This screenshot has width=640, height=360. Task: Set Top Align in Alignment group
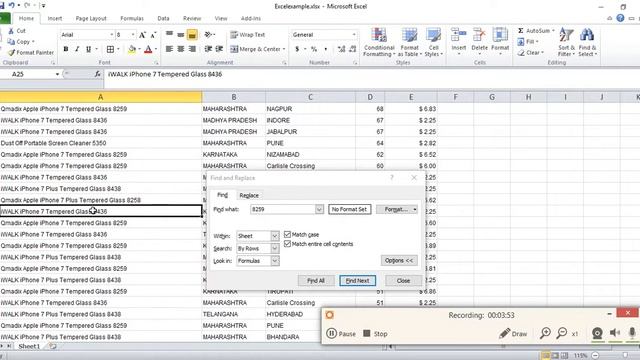tap(169, 35)
